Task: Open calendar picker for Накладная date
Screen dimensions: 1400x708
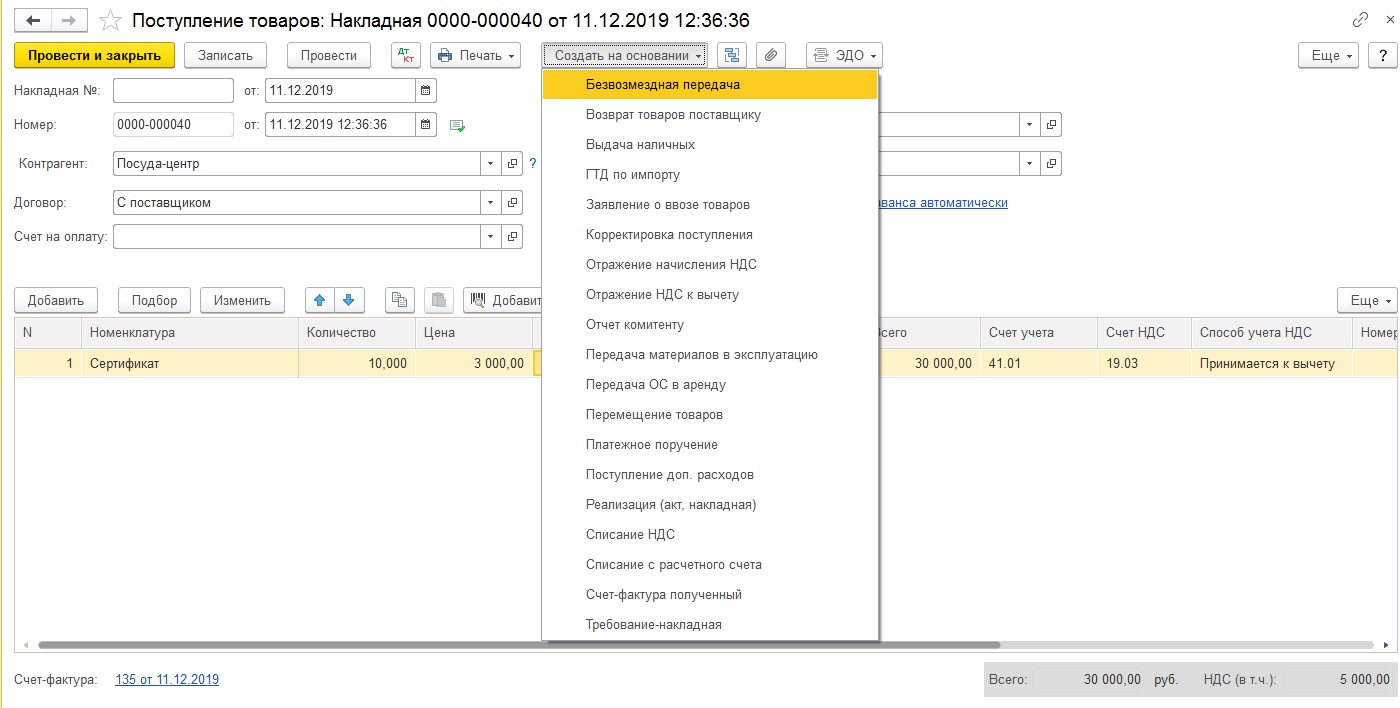Action: click(x=426, y=91)
